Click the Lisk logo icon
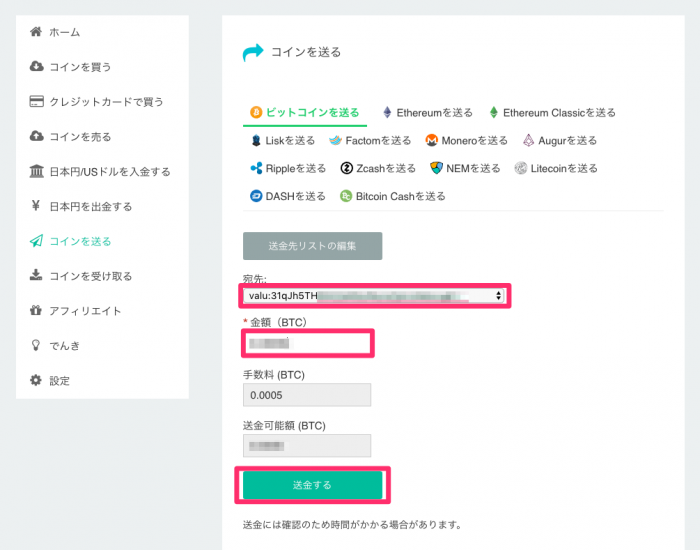Image resolution: width=700 pixels, height=550 pixels. pos(256,141)
